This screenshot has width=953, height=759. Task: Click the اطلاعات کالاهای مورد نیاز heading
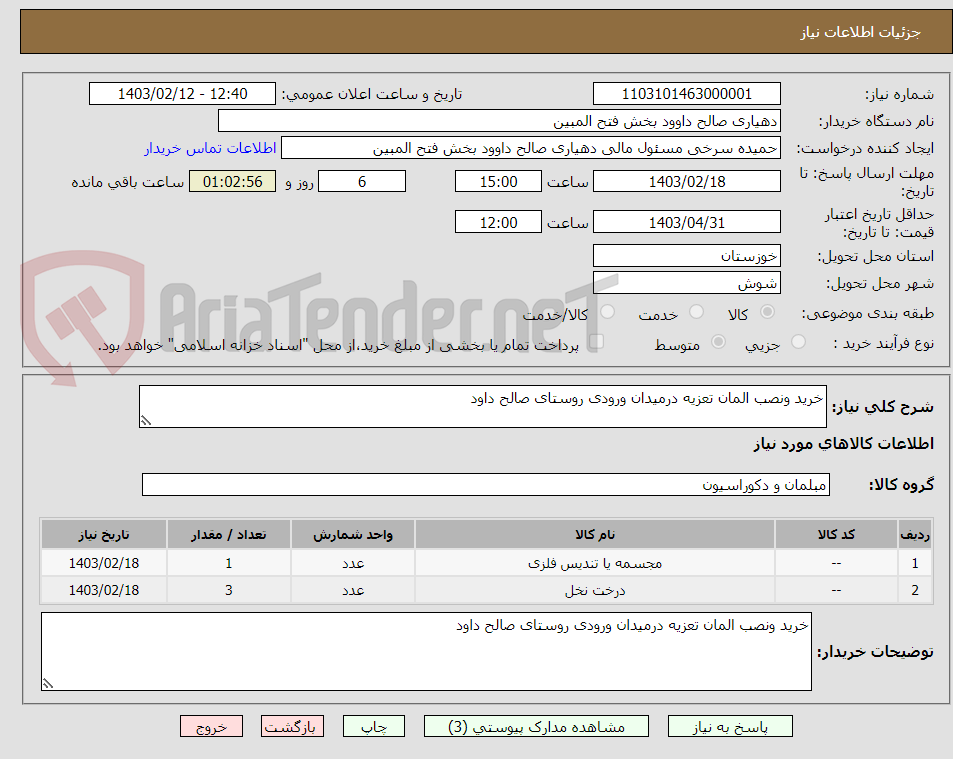pos(844,444)
